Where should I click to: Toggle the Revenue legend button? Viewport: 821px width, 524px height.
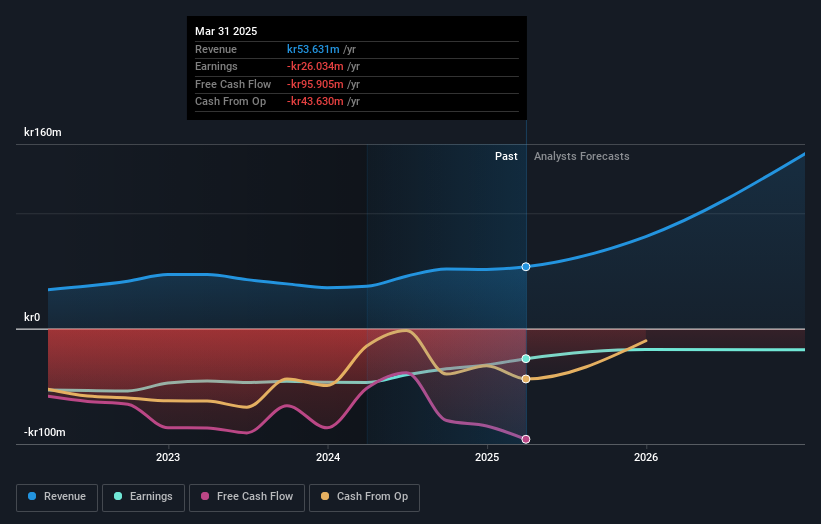coord(57,497)
